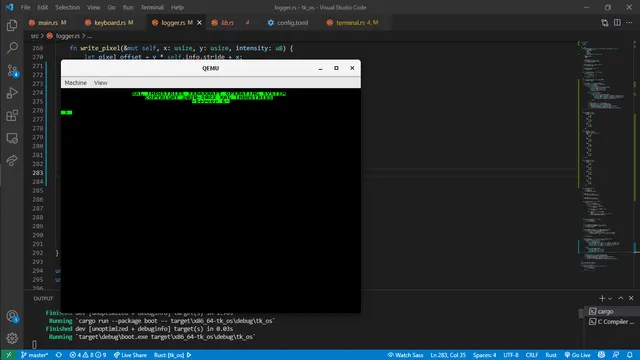Open the Explorer view in activity bar
The height and width of the screenshot is (360, 640).
(x=12, y=25)
